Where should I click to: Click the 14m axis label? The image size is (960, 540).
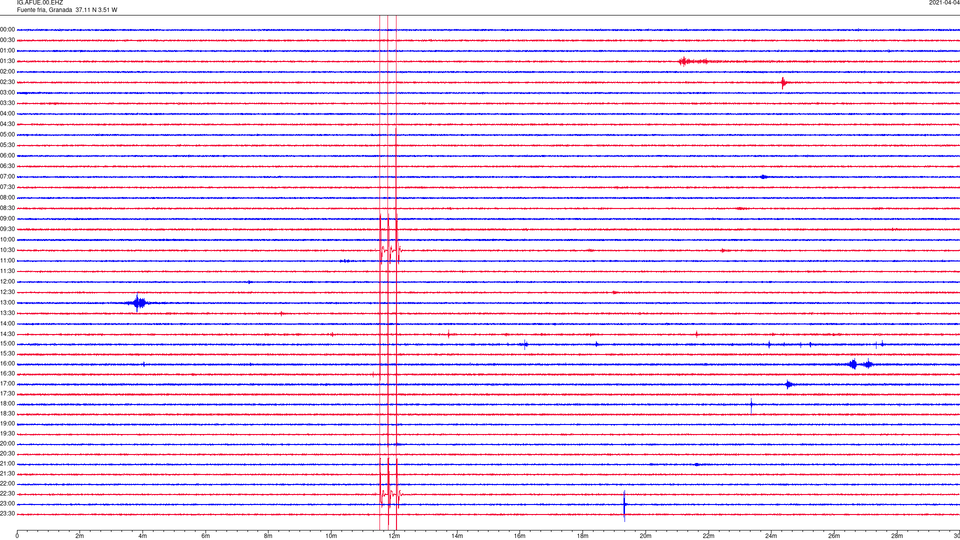(x=457, y=536)
